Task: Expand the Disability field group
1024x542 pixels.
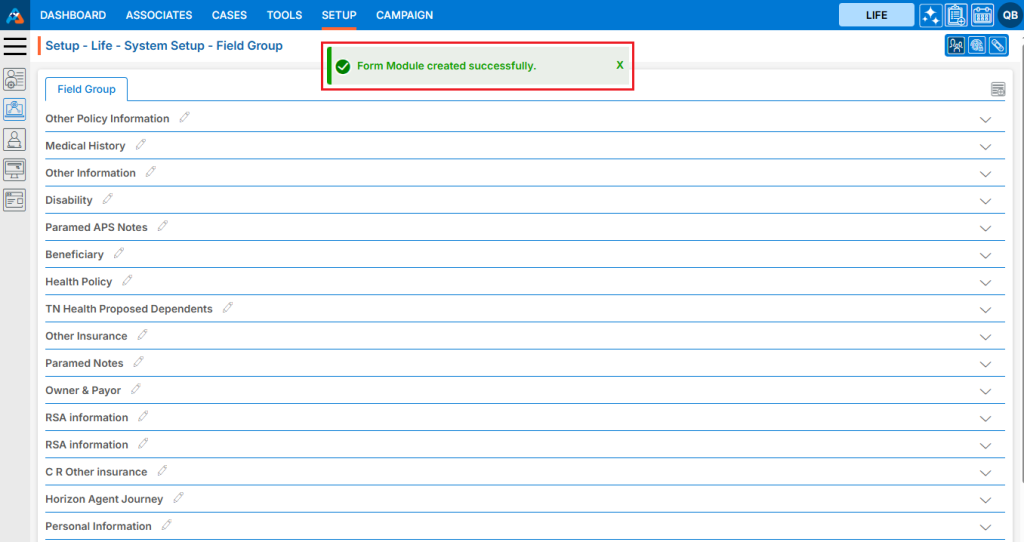Action: pos(985,201)
